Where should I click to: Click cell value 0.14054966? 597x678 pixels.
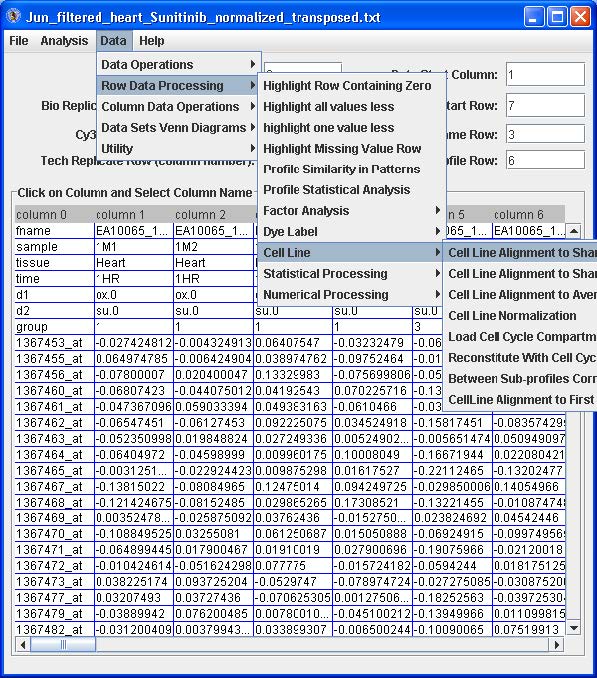(x=528, y=487)
